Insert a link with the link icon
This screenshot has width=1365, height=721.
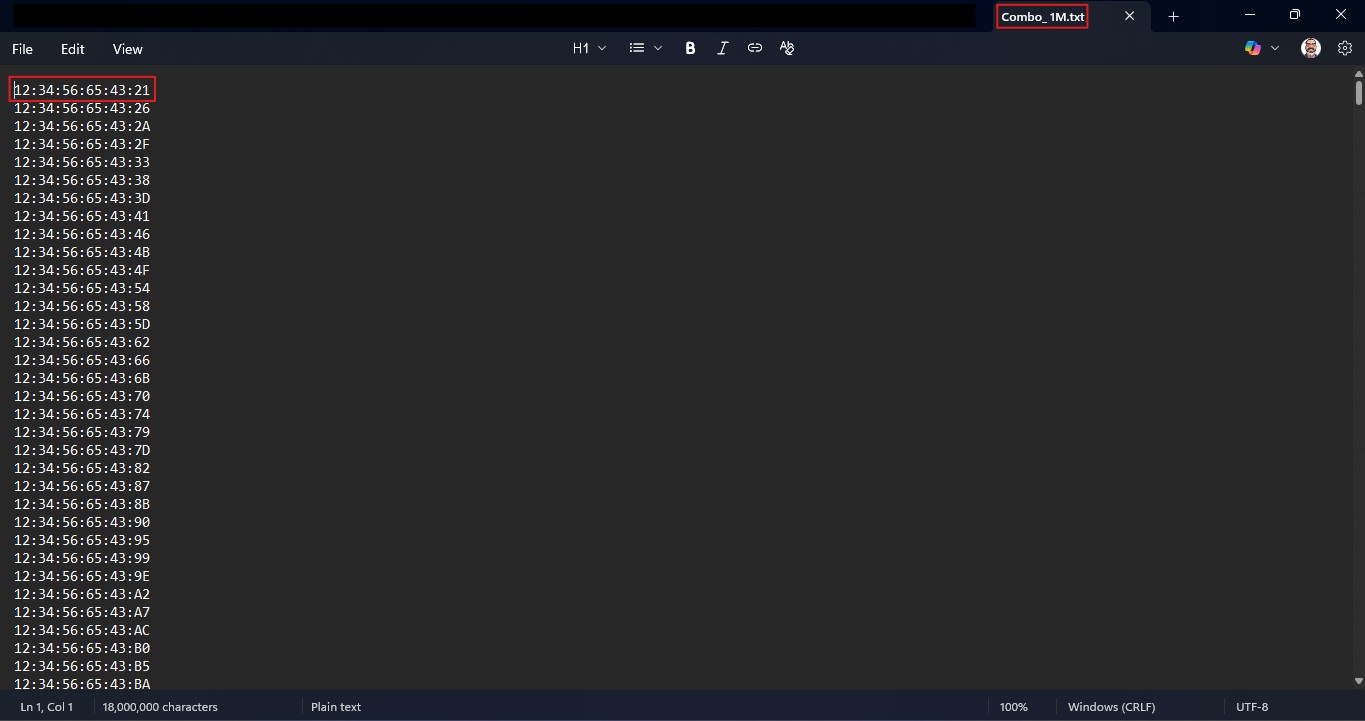755,48
